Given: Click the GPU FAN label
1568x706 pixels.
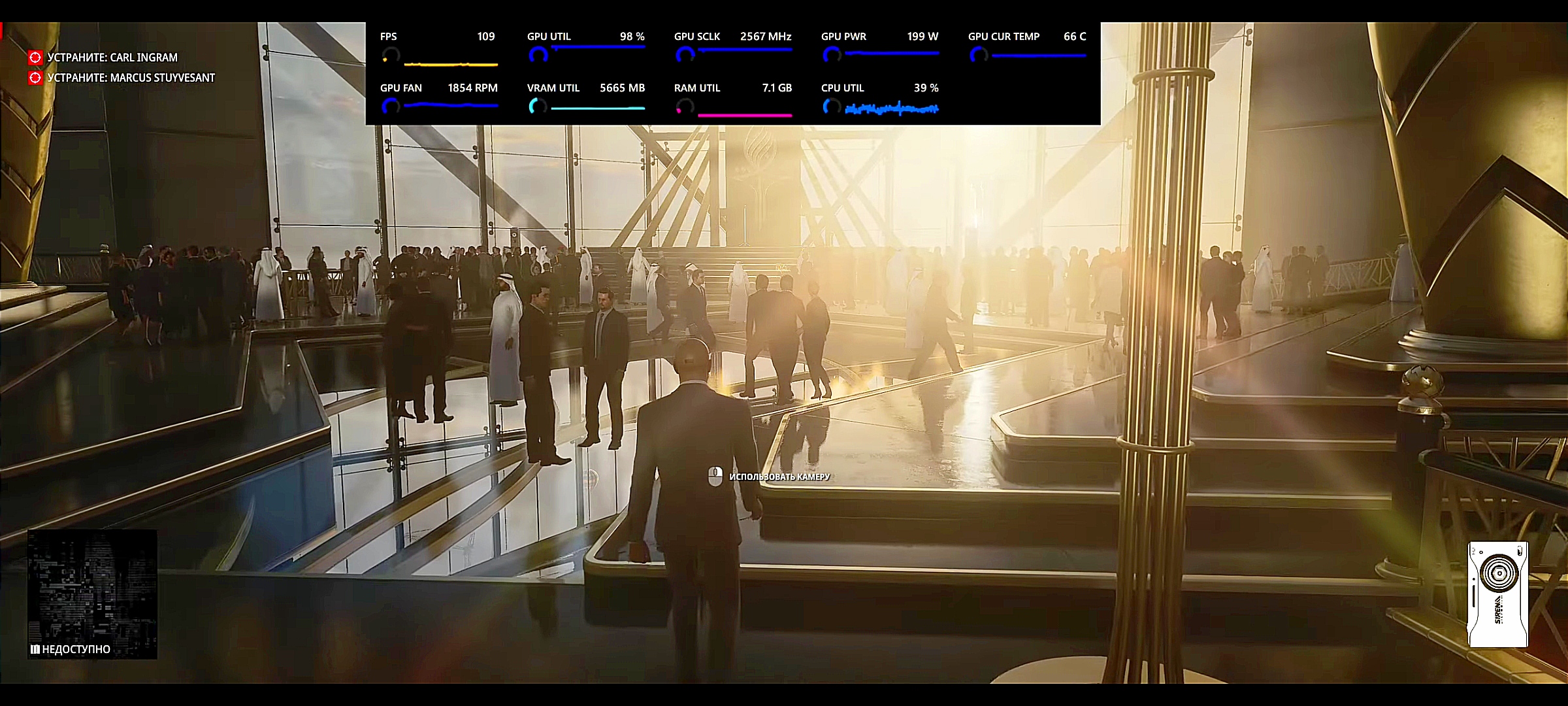Looking at the screenshot, I should click(x=401, y=88).
